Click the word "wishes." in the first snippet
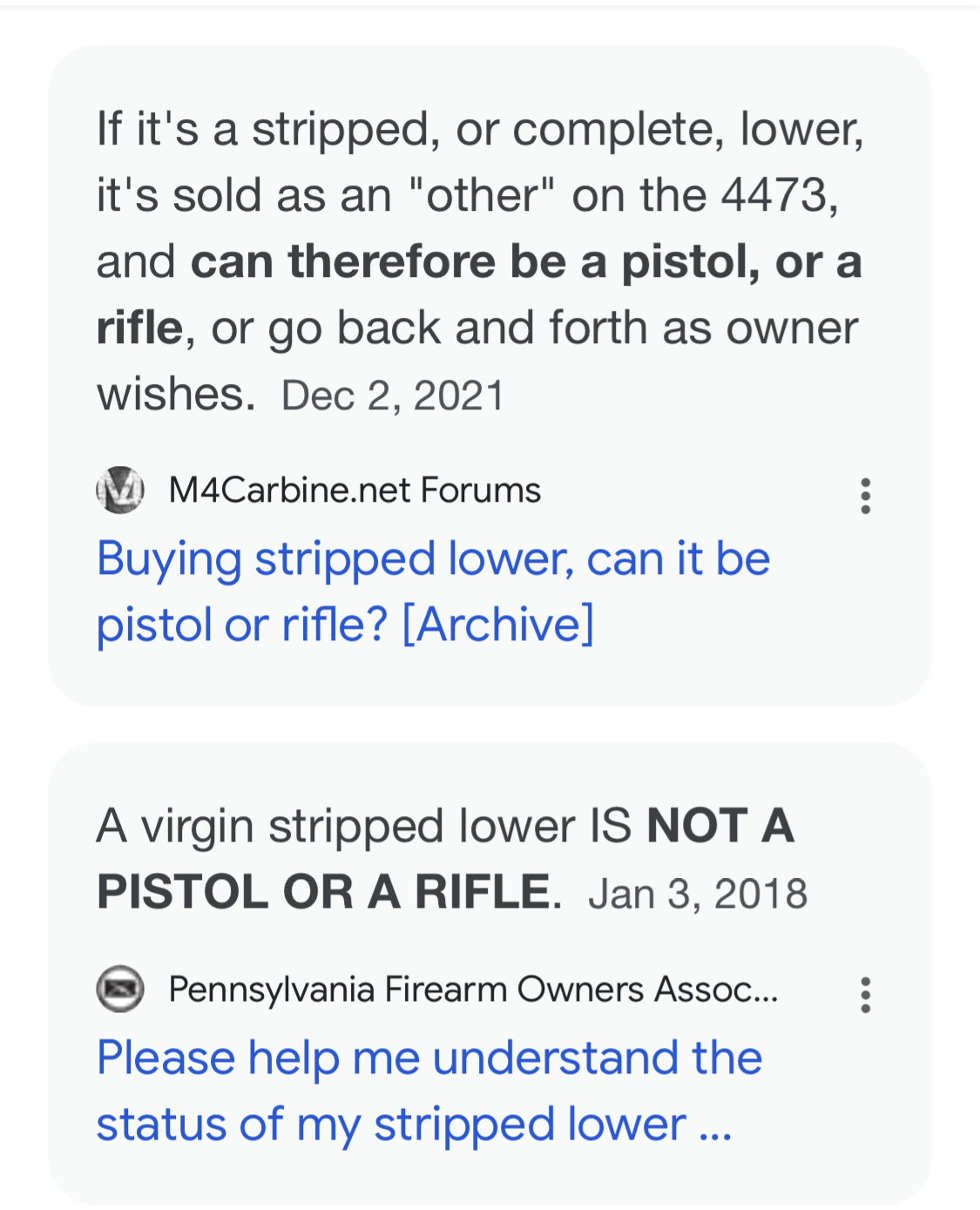This screenshot has width=980, height=1210. pyautogui.click(x=176, y=395)
